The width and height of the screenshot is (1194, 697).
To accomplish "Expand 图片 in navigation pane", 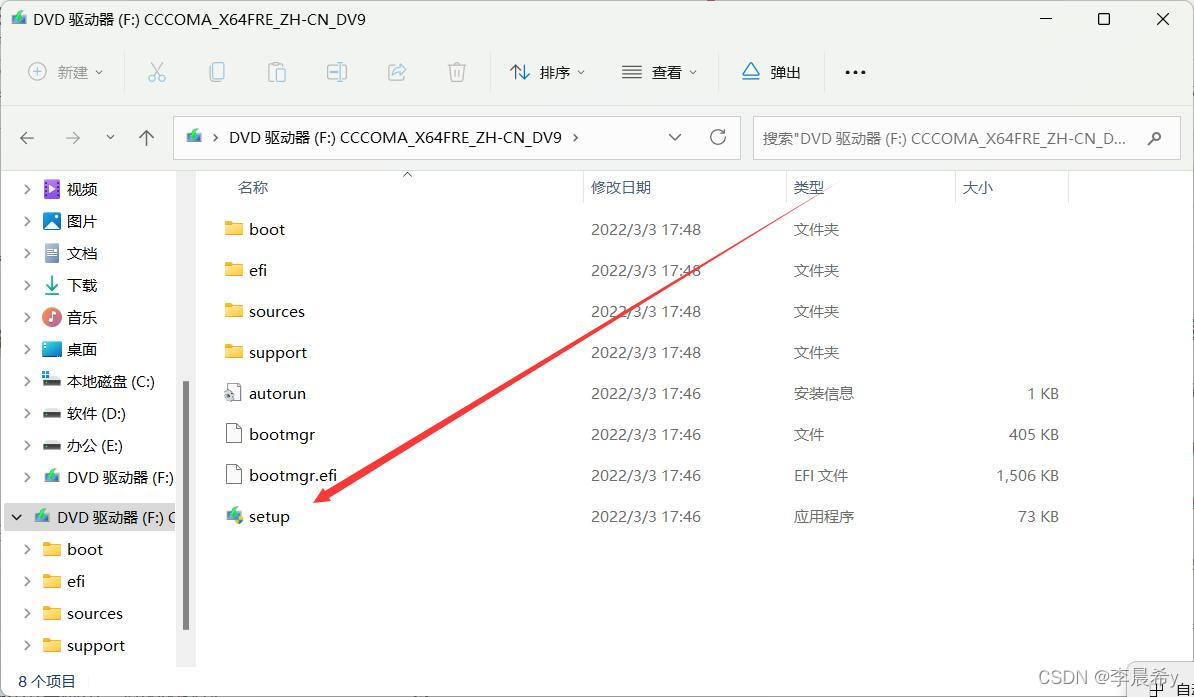I will click(27, 221).
